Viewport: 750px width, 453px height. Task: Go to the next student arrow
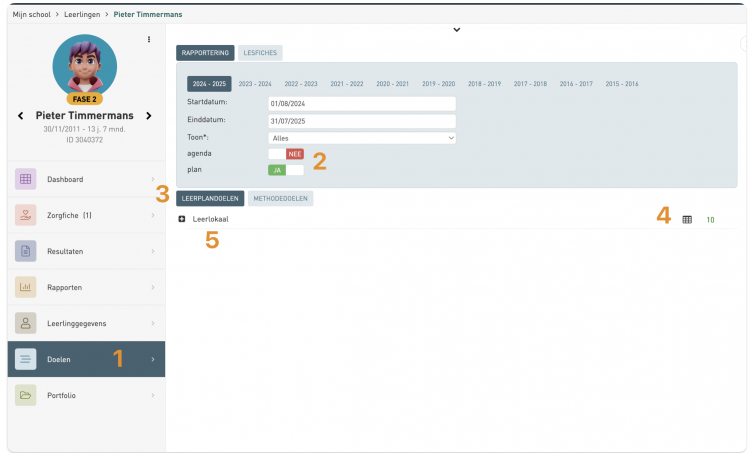[149, 116]
